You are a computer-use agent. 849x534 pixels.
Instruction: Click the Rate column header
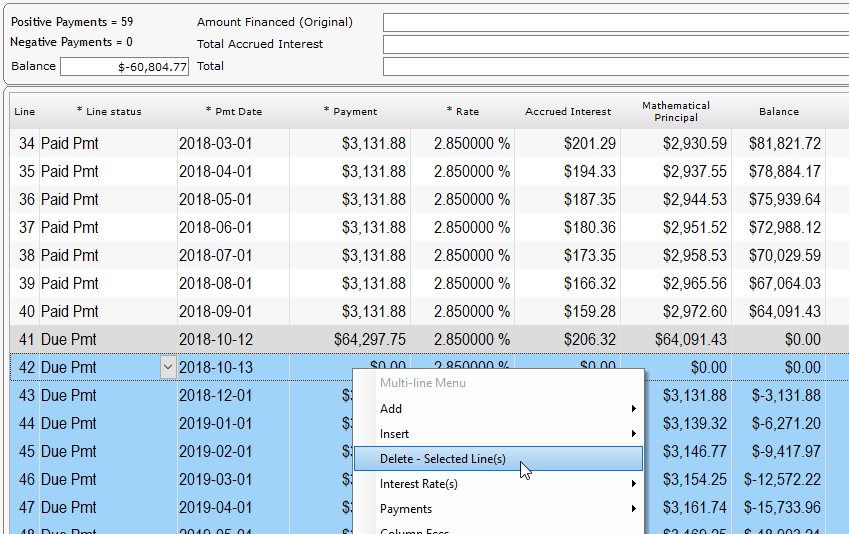pyautogui.click(x=463, y=112)
